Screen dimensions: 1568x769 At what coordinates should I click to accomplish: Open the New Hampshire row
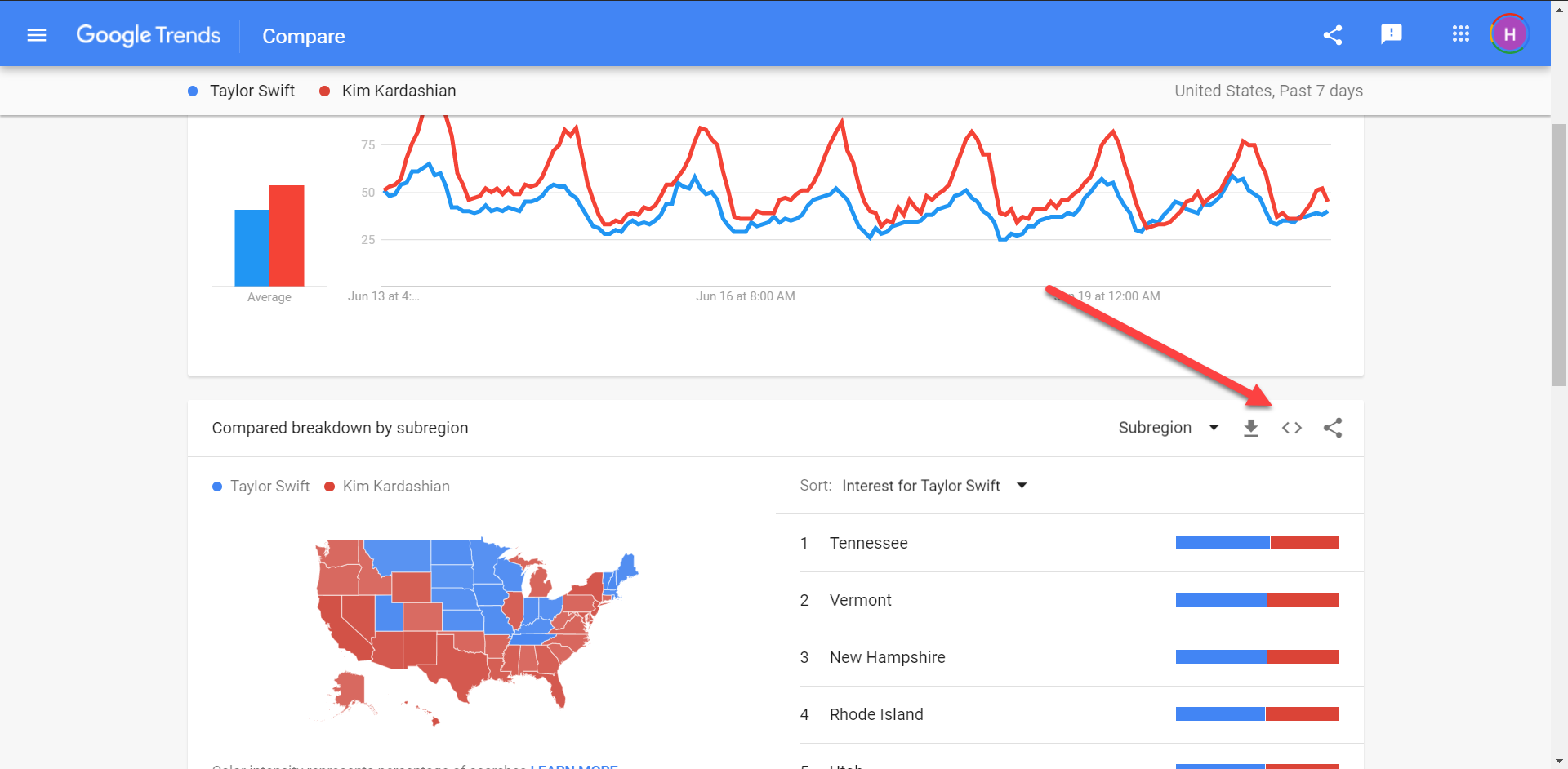click(x=887, y=657)
